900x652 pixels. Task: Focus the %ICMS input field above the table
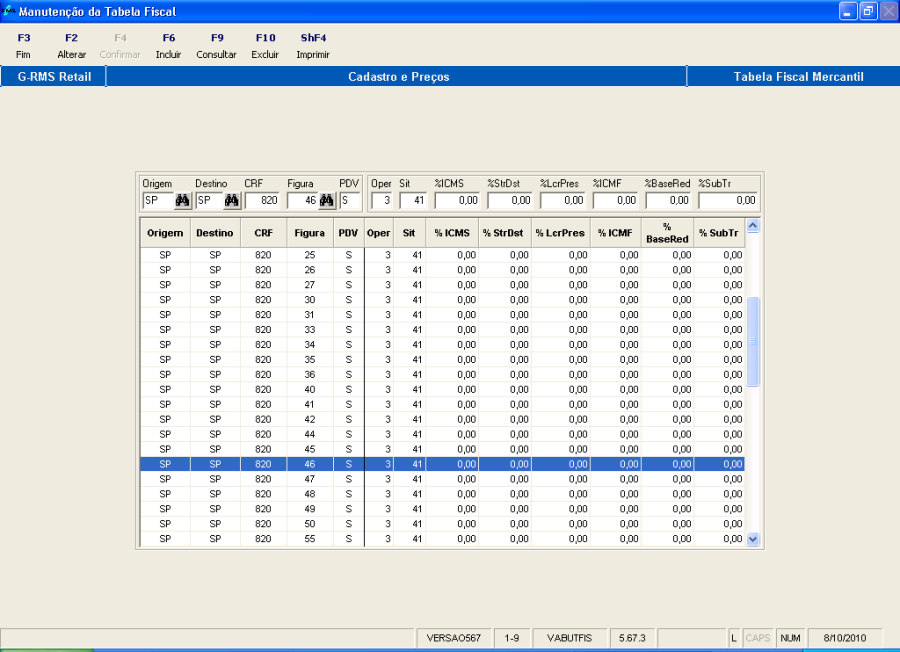click(x=456, y=201)
